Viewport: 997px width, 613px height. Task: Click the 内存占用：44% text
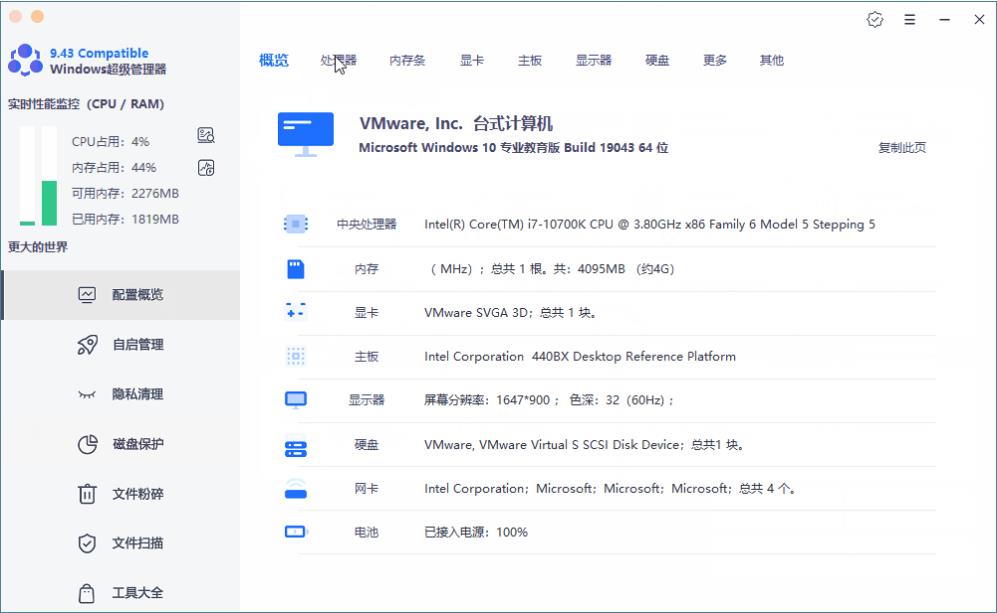tap(114, 168)
